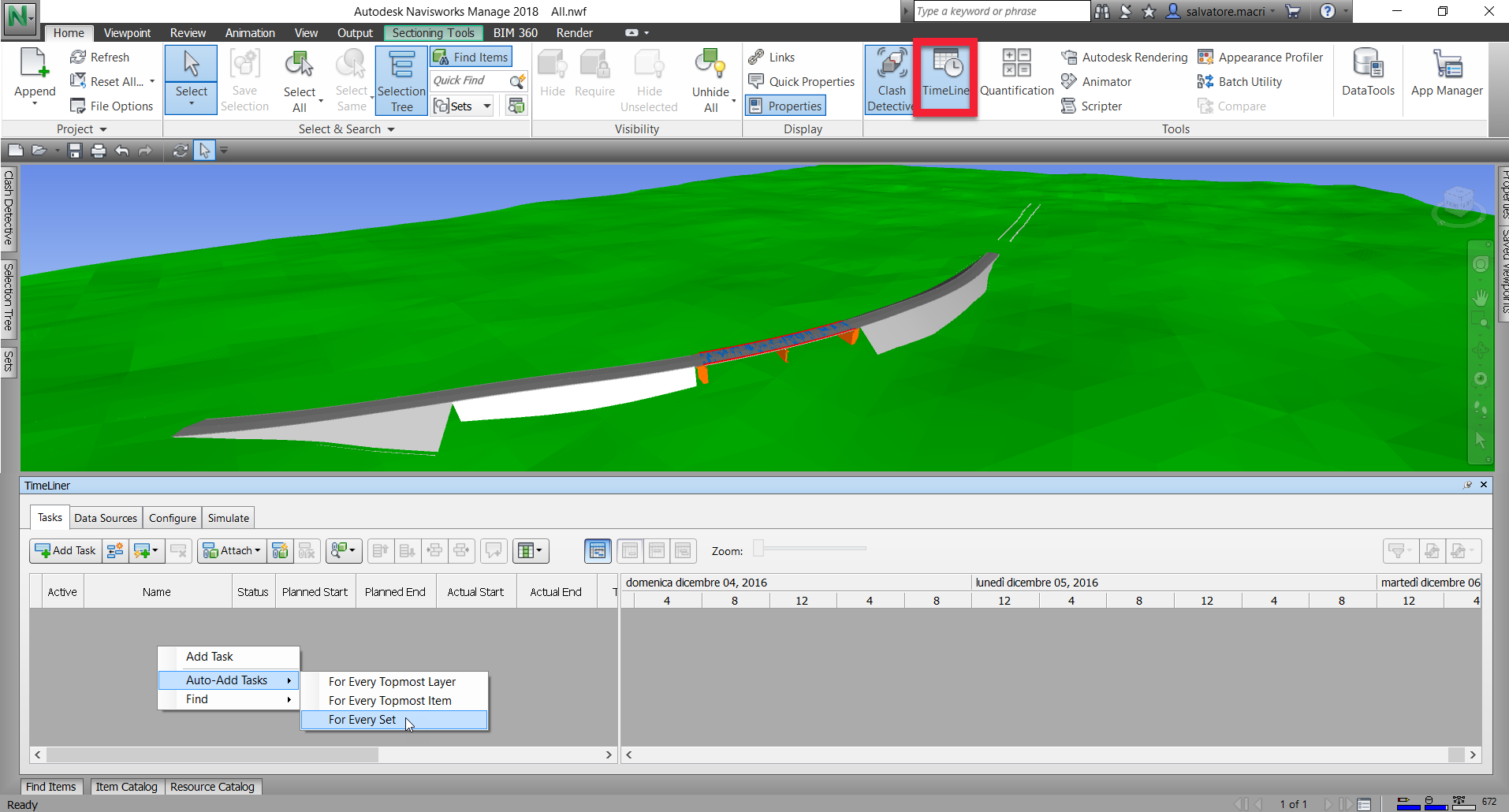1509x812 pixels.
Task: Click the Append button
Action: 34,75
